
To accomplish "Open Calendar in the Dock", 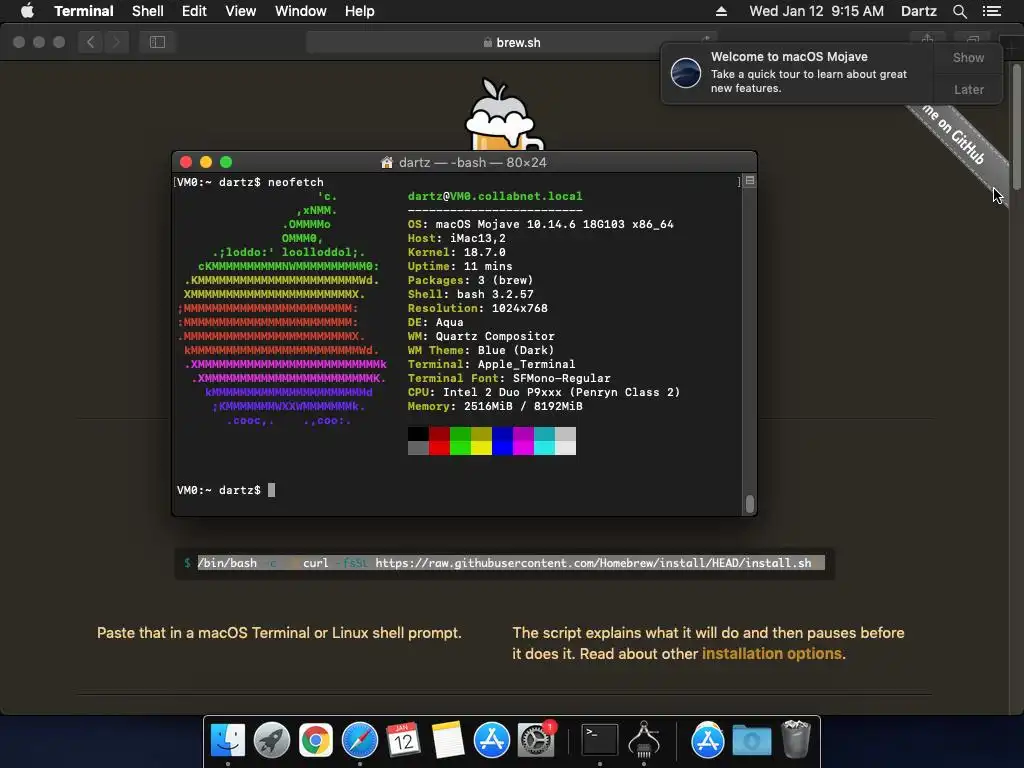I will 403,740.
